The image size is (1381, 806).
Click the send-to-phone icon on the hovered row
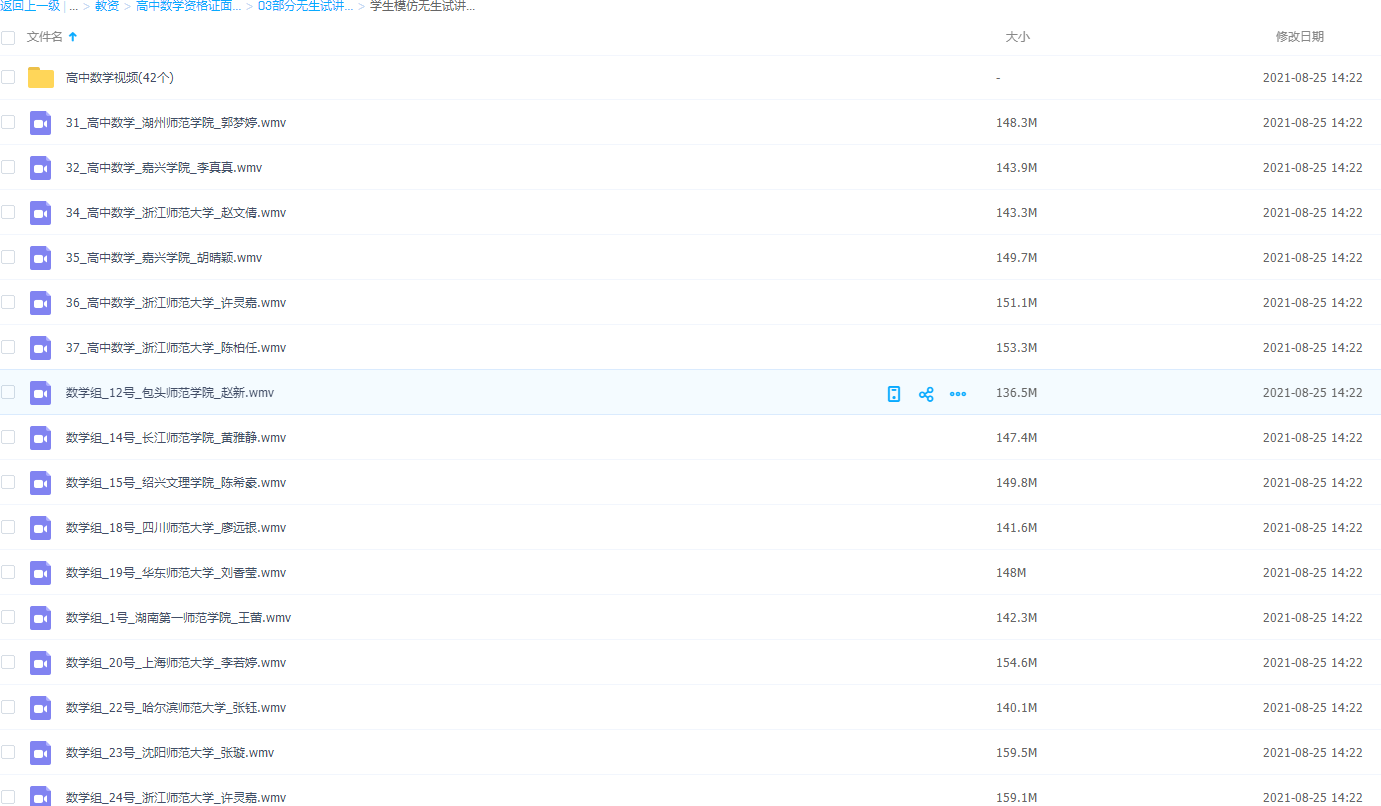coord(894,394)
